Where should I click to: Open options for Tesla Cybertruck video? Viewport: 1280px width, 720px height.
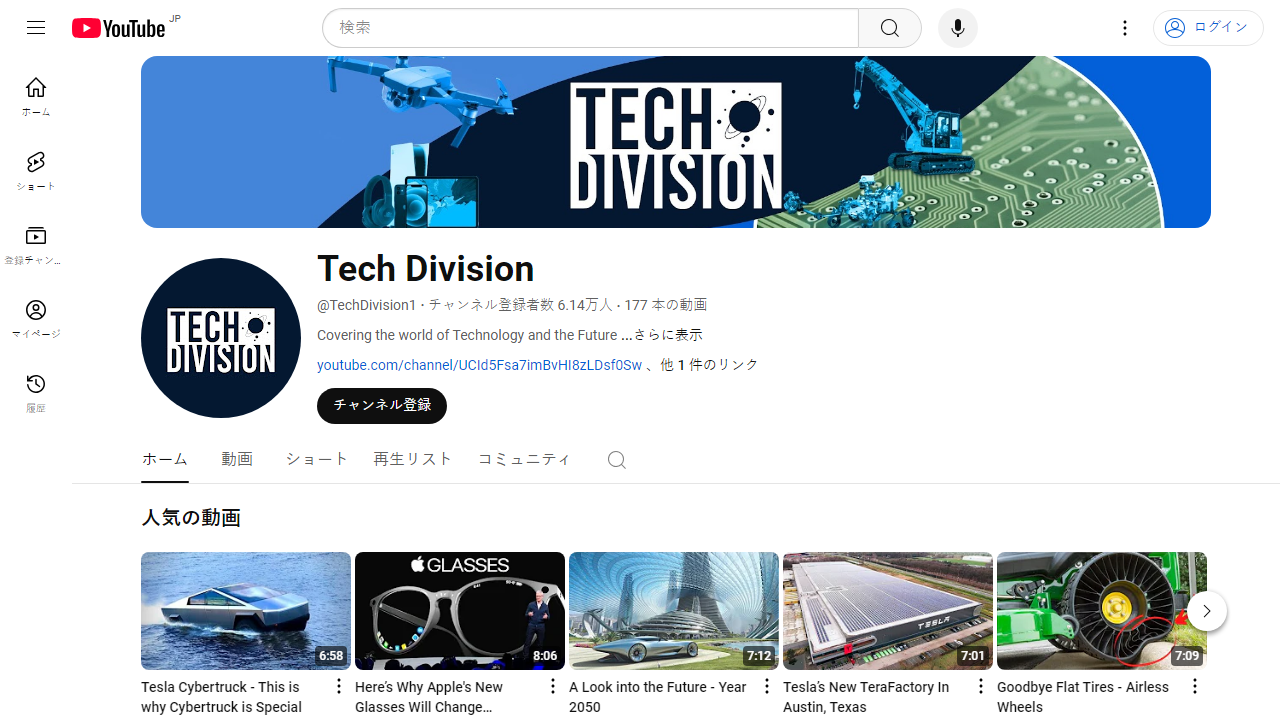click(338, 686)
